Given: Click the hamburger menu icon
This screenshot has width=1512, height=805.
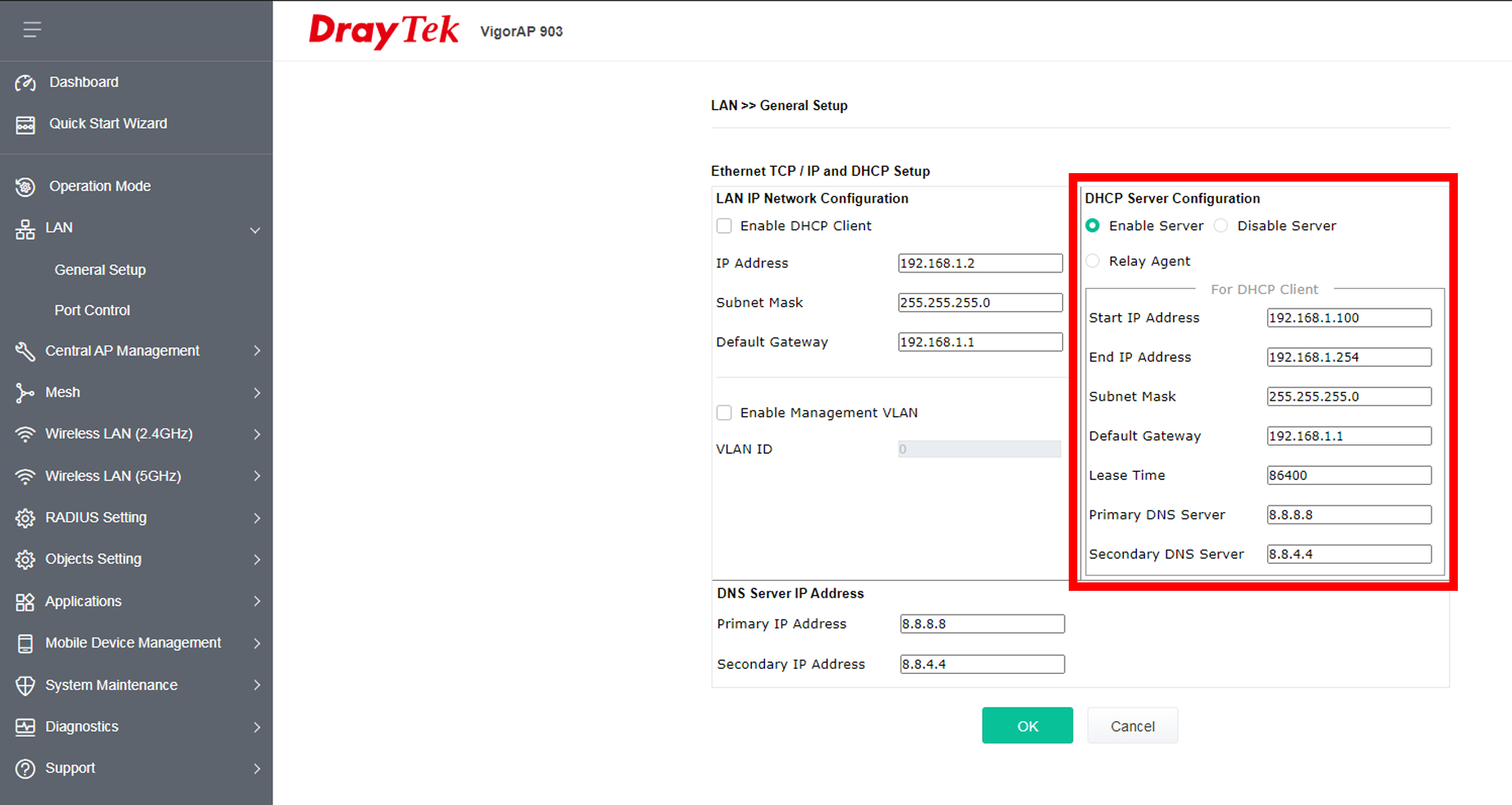Looking at the screenshot, I should click(x=32, y=30).
